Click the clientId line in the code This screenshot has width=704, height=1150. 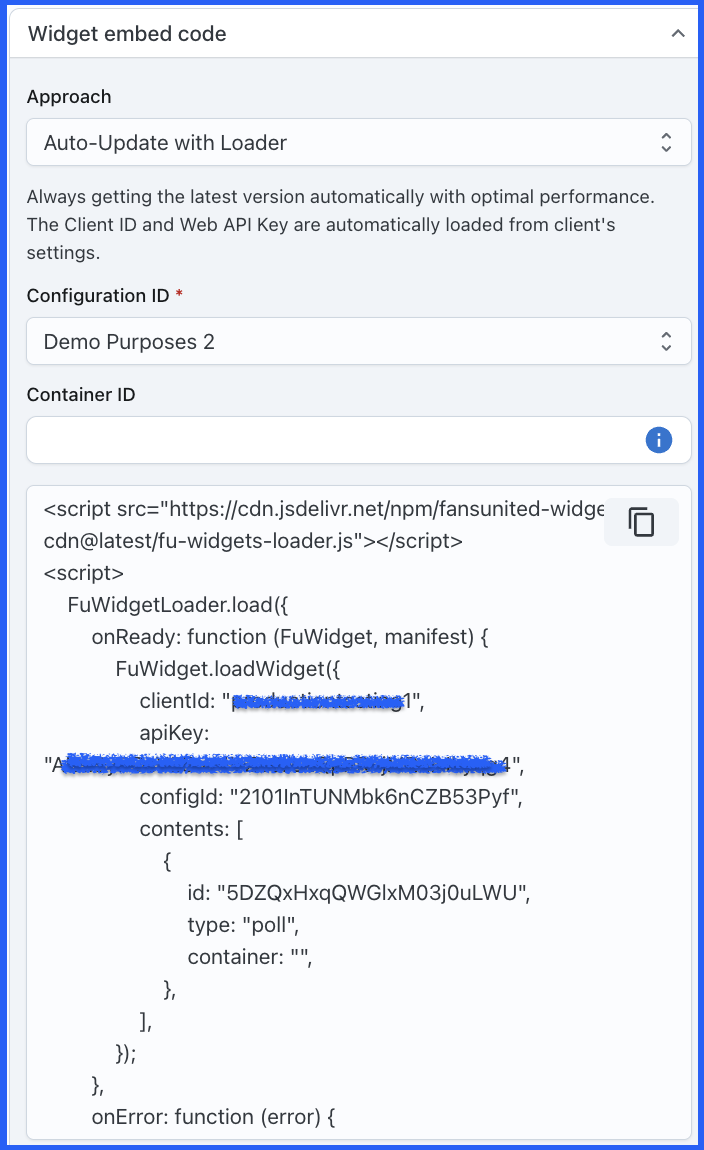282,702
